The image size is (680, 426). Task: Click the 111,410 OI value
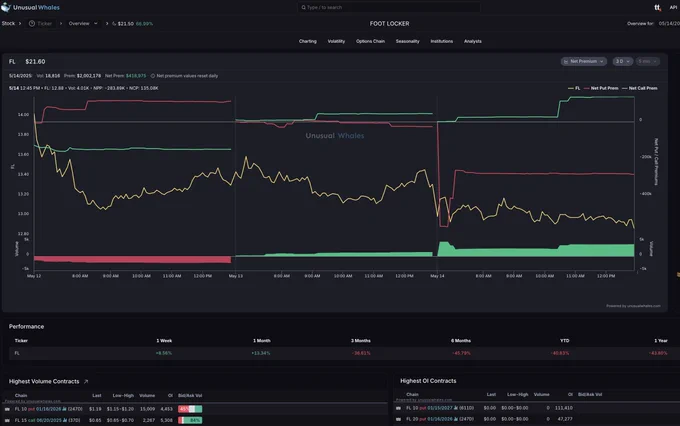(x=564, y=408)
